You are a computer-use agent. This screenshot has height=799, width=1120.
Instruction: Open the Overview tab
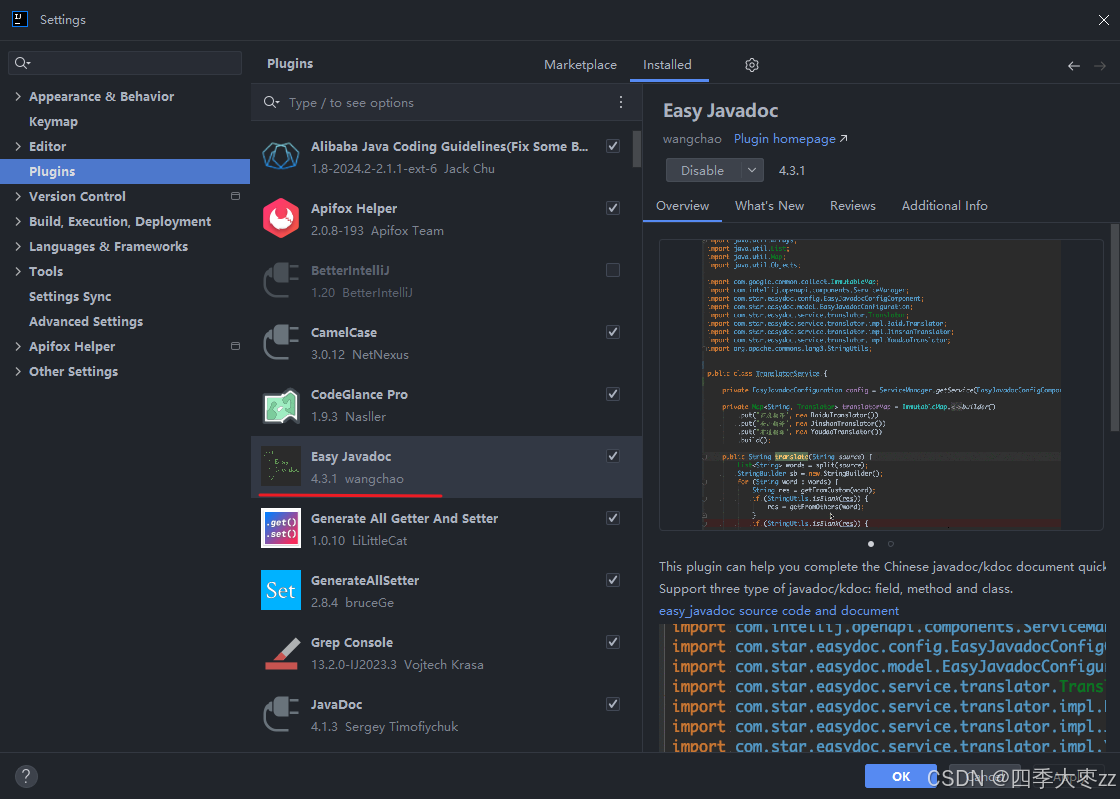click(682, 206)
